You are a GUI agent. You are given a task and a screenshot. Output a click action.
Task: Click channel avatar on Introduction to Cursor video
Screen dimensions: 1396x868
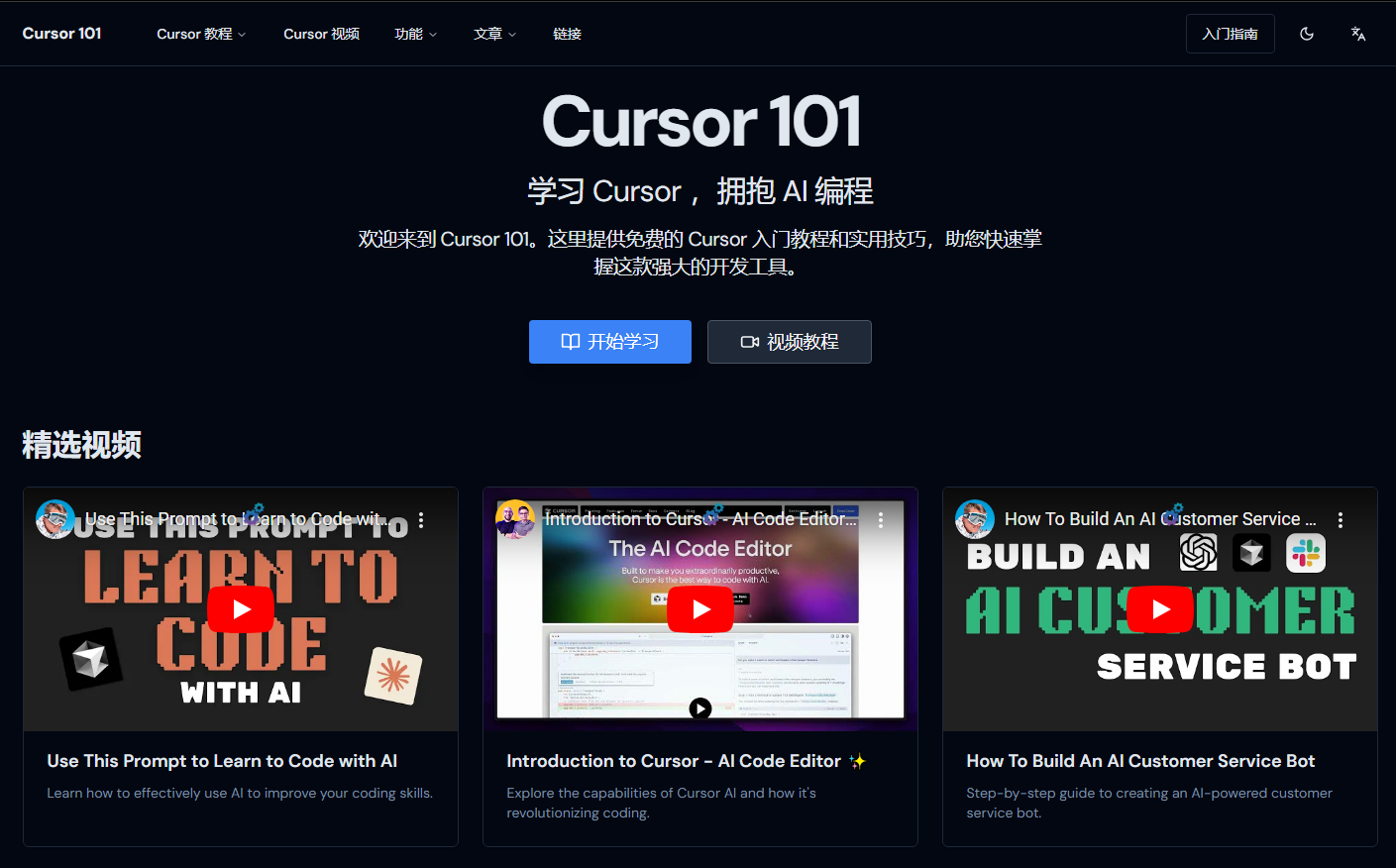tap(515, 519)
